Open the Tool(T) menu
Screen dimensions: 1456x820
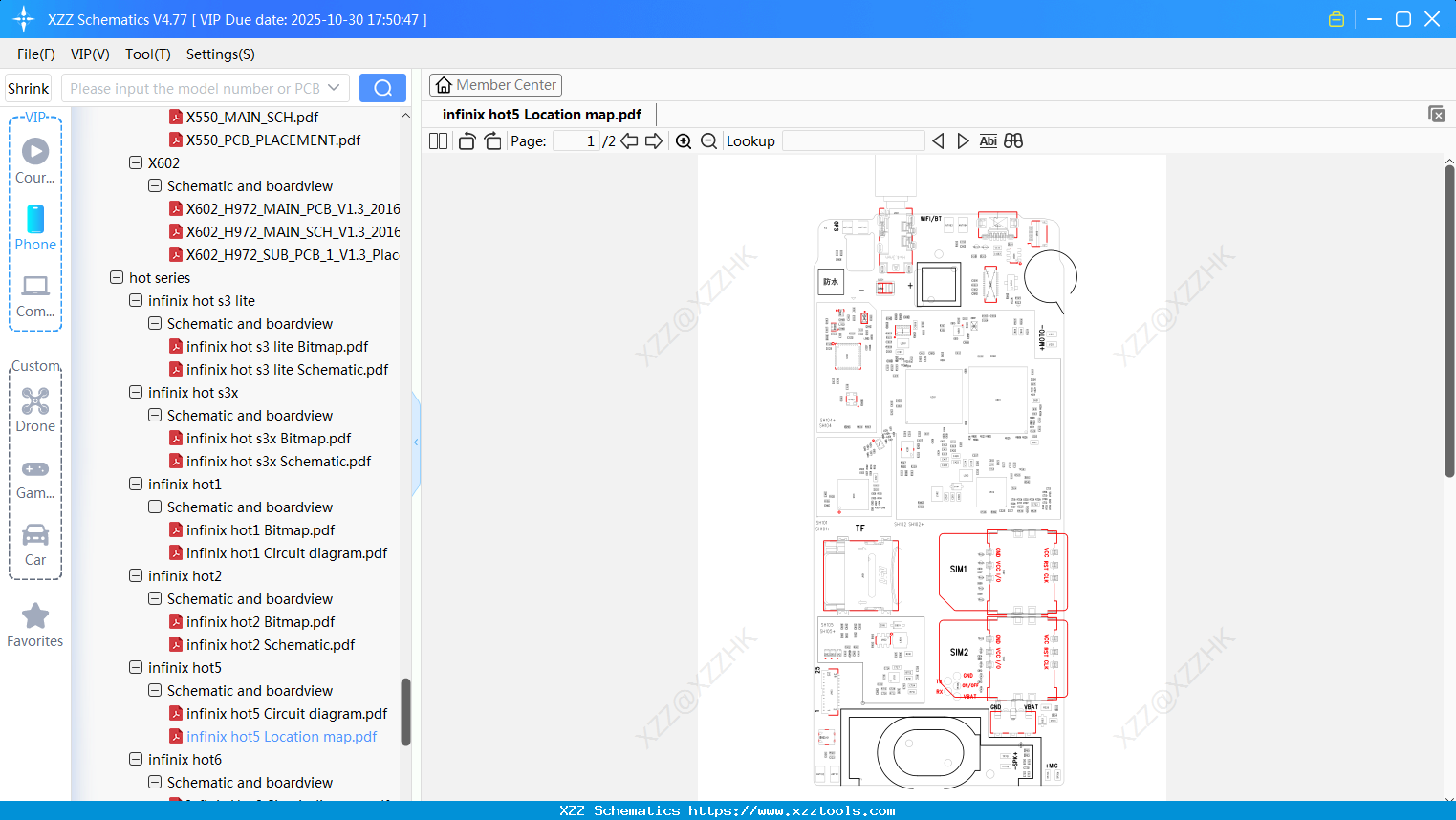pos(147,54)
